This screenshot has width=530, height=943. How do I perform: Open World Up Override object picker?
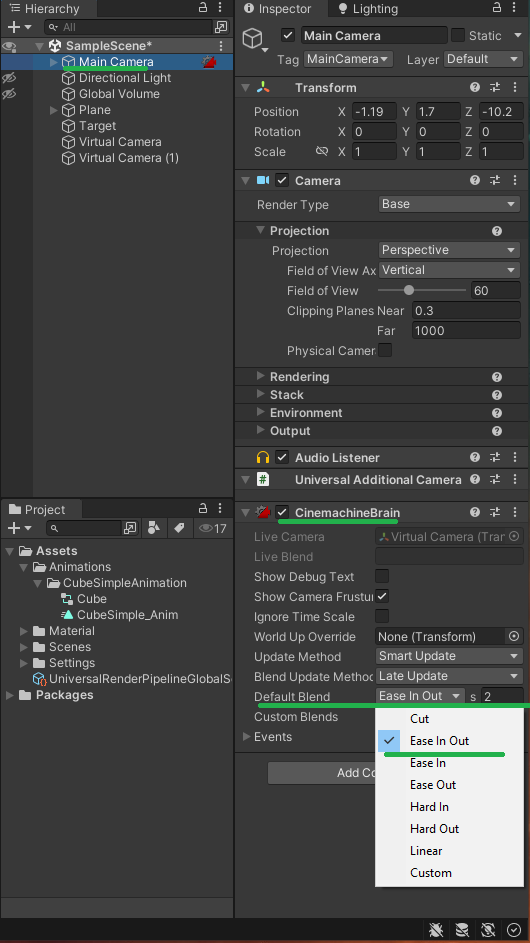click(514, 636)
